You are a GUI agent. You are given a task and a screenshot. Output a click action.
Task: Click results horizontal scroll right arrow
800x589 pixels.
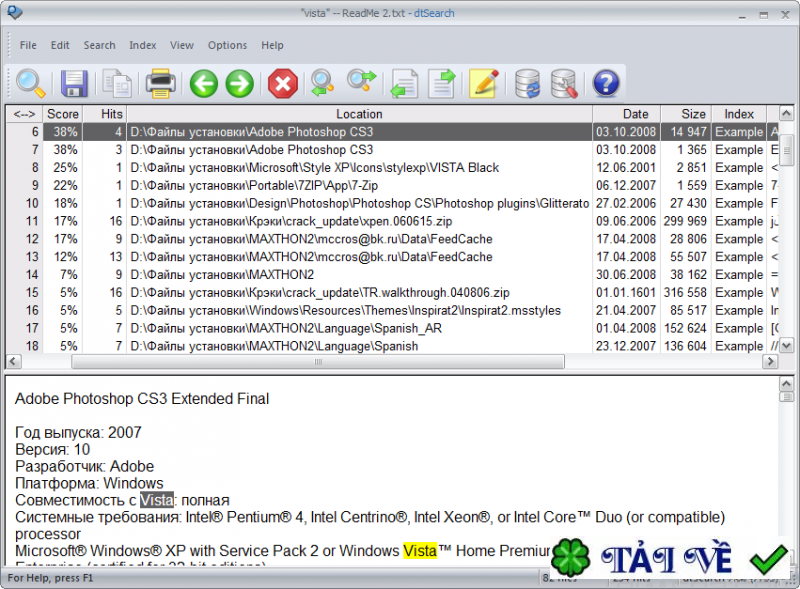770,361
